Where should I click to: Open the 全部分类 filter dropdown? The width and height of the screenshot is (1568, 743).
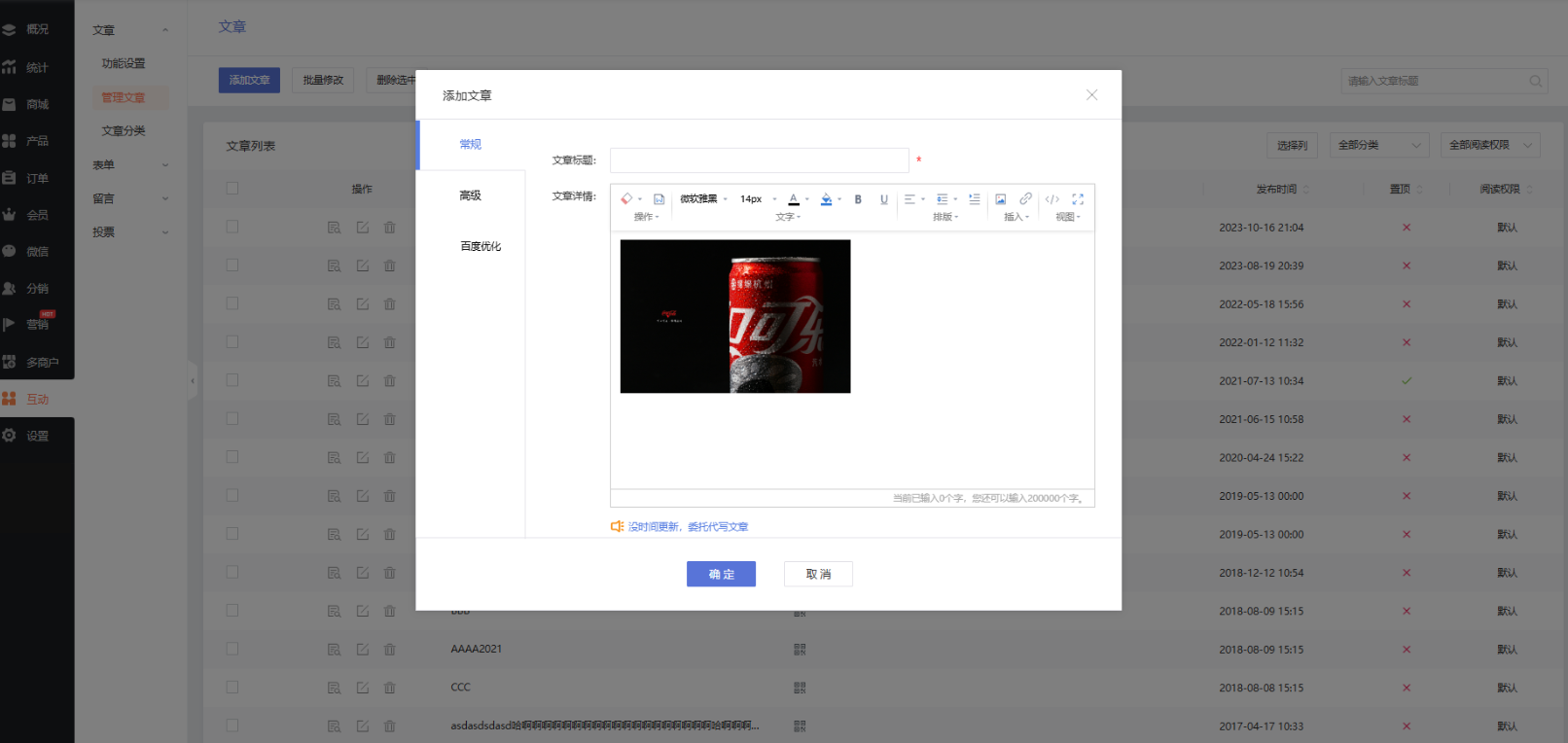pyautogui.click(x=1379, y=145)
